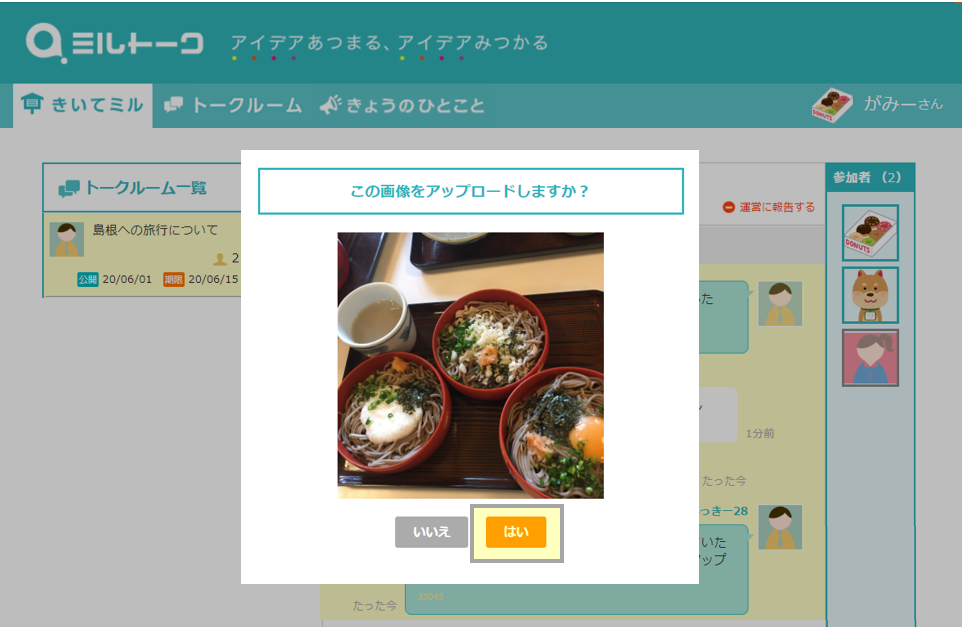Select the donut avatar in the 参加者 panel
Image resolution: width=962 pixels, height=627 pixels.
point(870,232)
